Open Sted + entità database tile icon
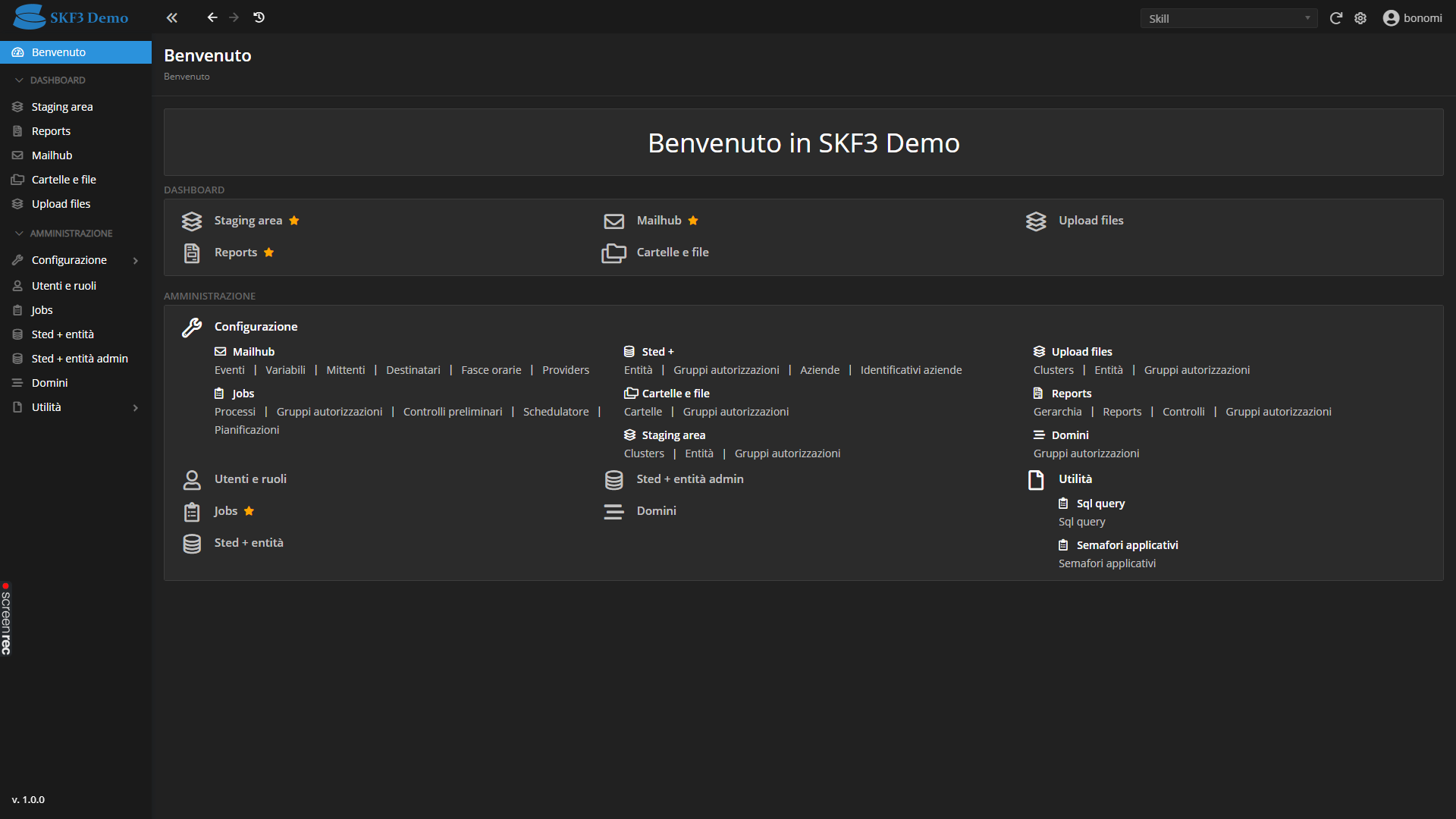1456x819 pixels. tap(192, 544)
